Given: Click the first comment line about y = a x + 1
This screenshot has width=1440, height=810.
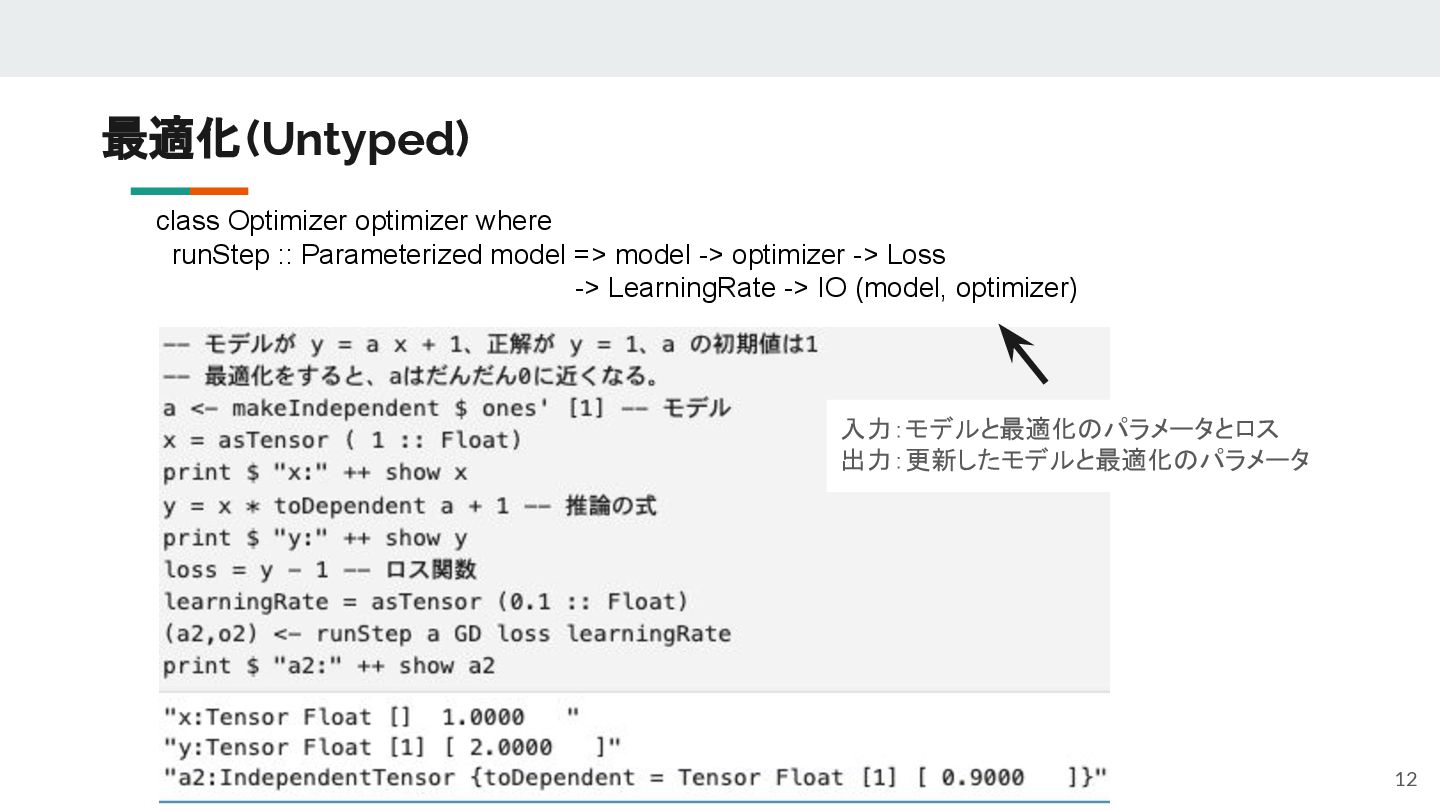Looking at the screenshot, I should tap(490, 345).
